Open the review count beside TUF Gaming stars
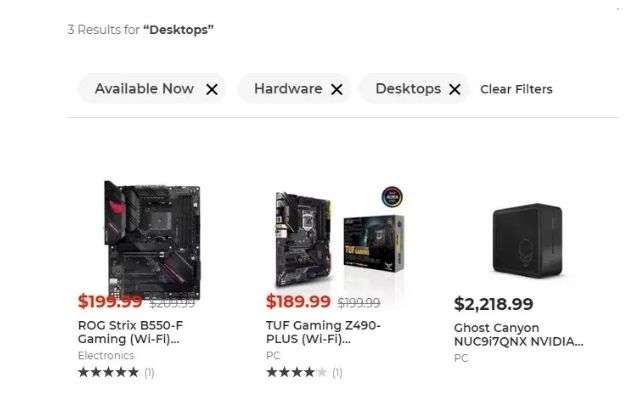Screen dimensions: 640x400 (337, 373)
